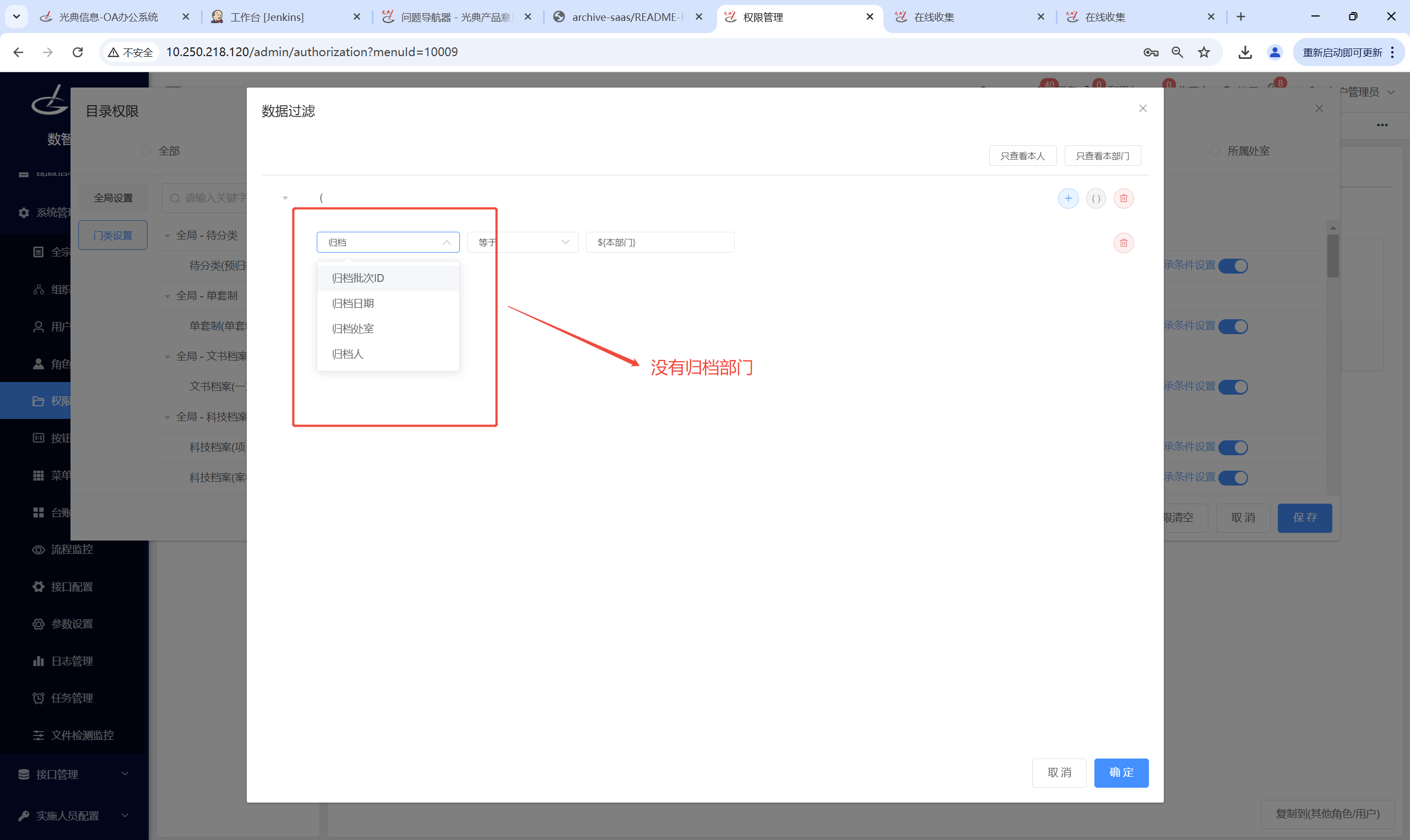Open 任务管理 in the sidebar

tap(72, 698)
